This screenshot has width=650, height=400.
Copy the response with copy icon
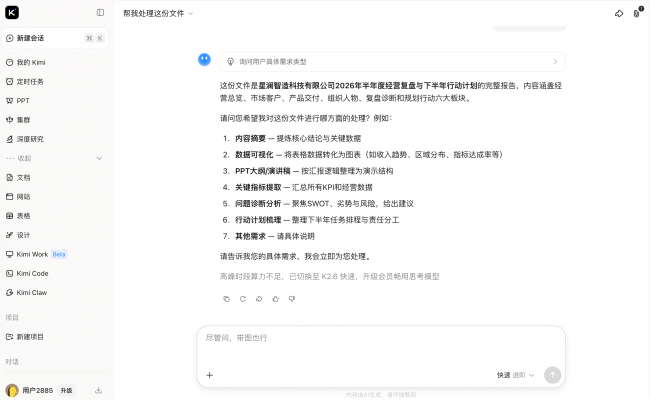(x=226, y=299)
